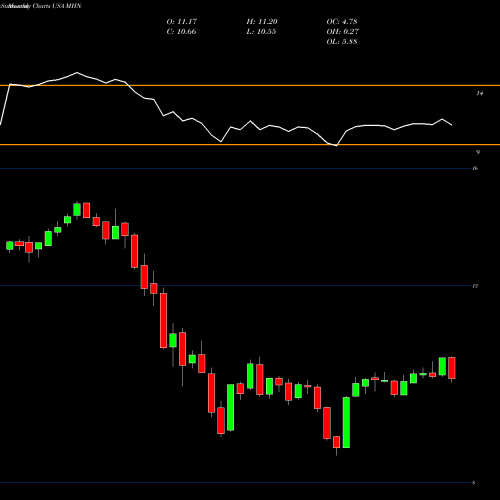The image size is (500, 500).
Task: Click the high value 'H: 11.20'
Action: [x=262, y=22]
